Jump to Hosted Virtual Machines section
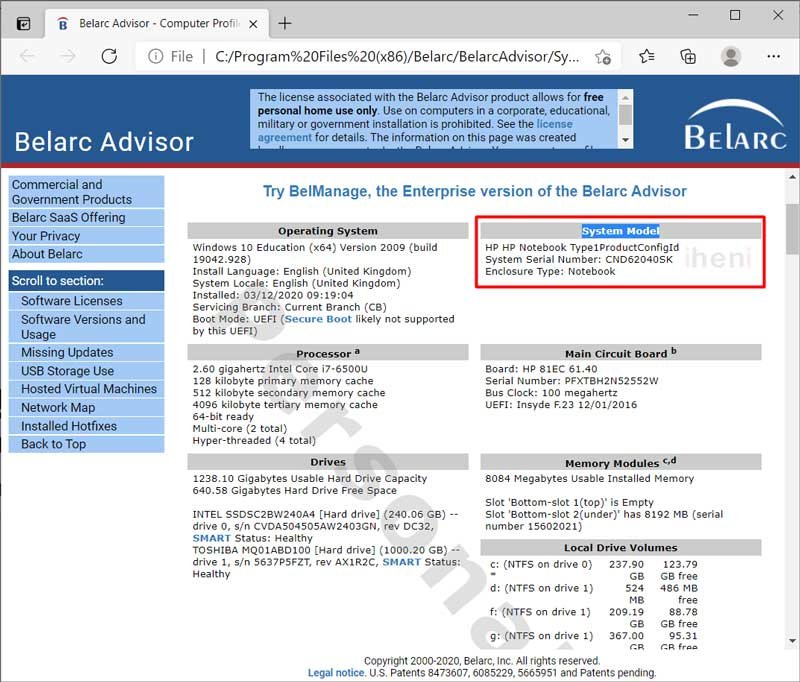 (x=86, y=389)
